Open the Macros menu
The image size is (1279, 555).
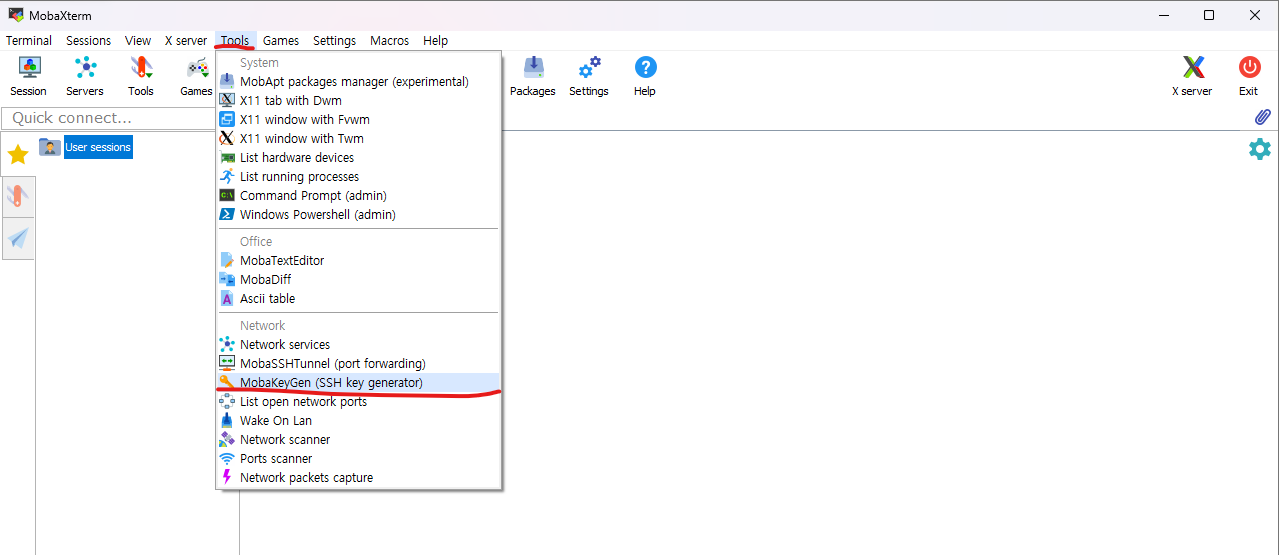pos(389,41)
